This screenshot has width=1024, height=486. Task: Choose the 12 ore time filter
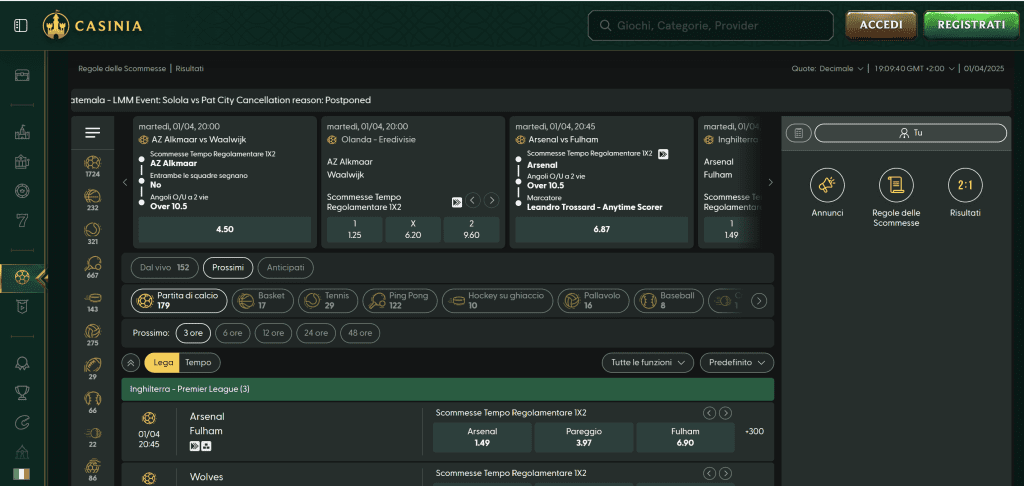pos(273,333)
